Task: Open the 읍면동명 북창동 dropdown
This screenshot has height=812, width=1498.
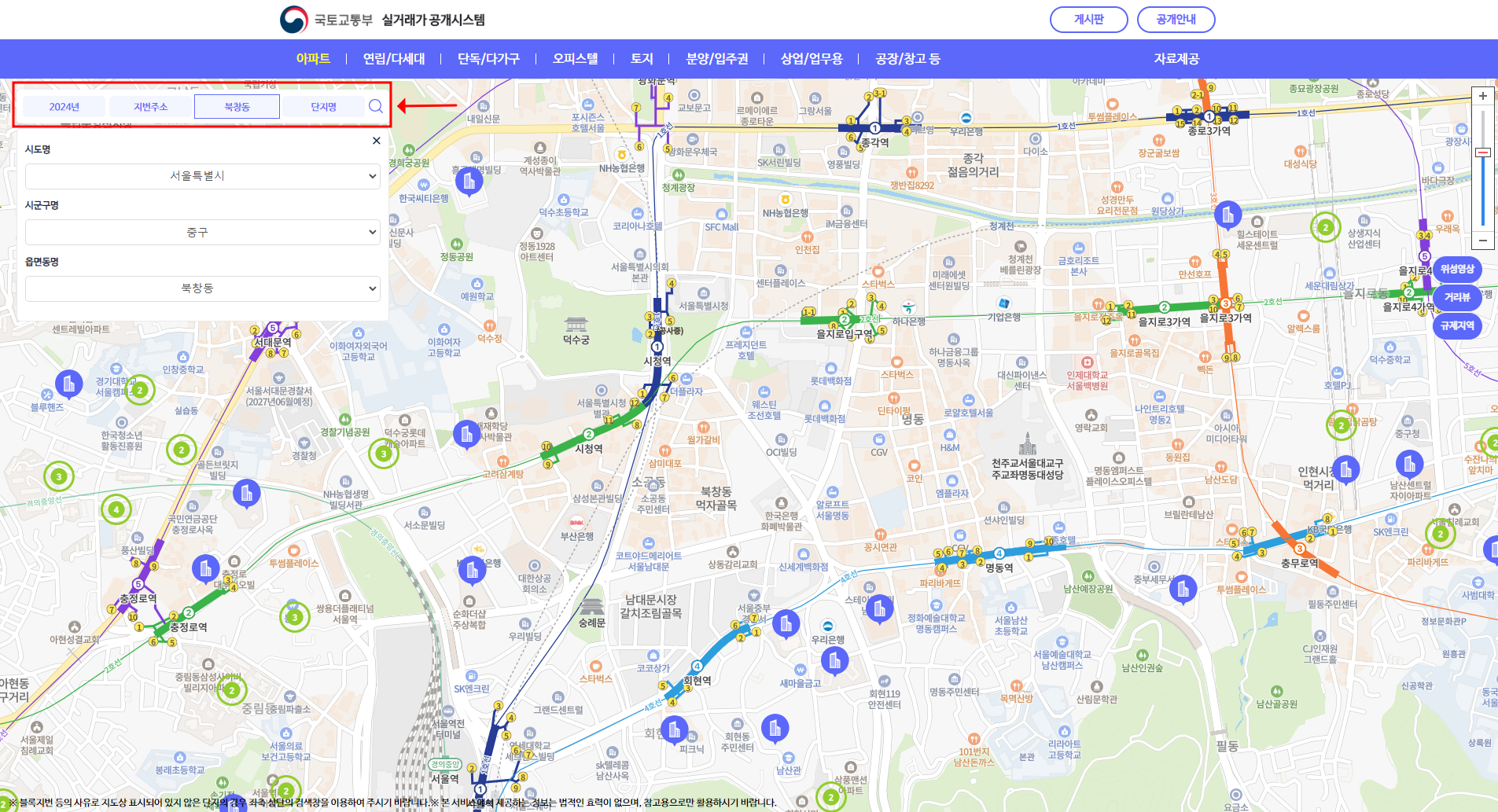Action: pyautogui.click(x=203, y=288)
